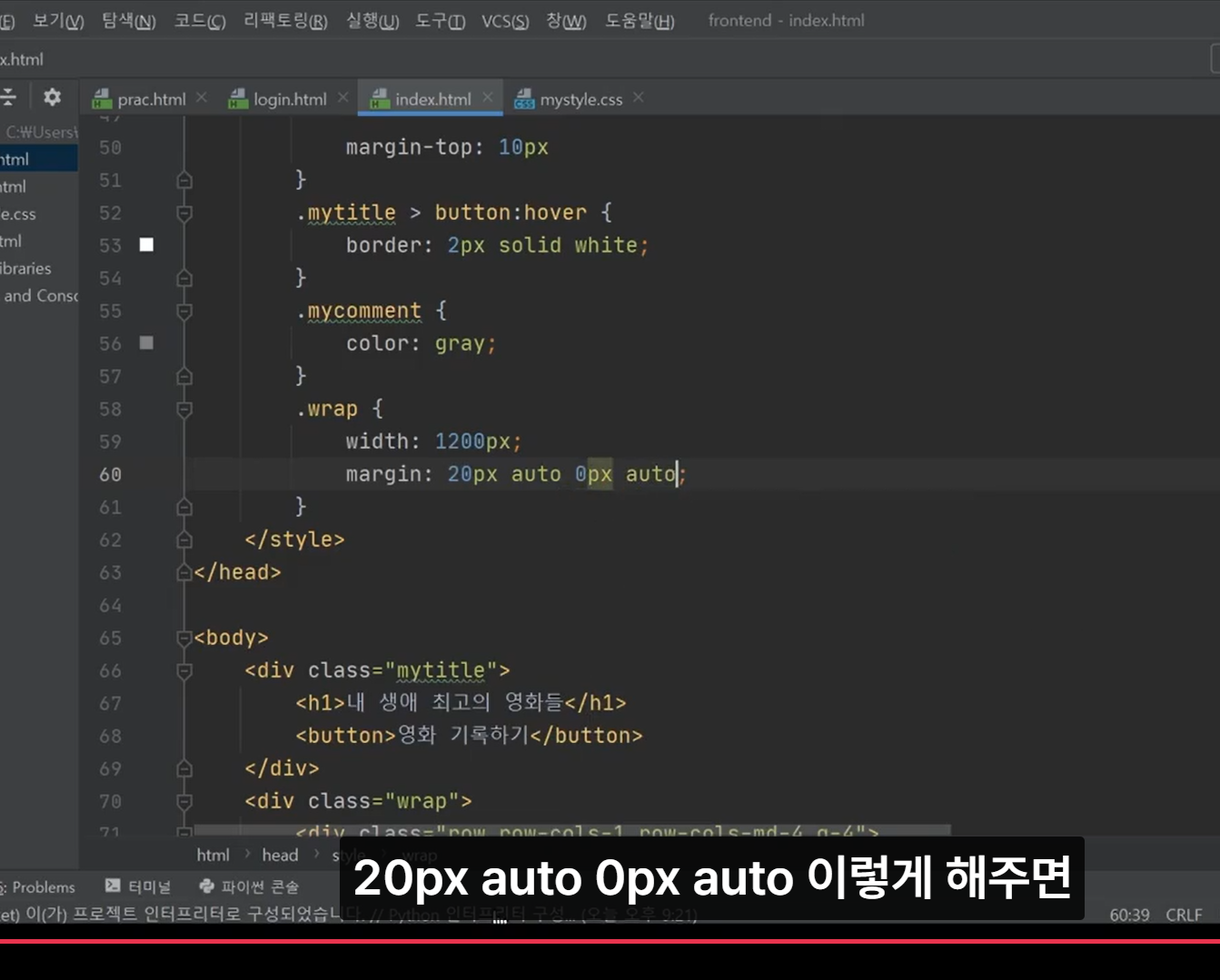Switch to the prac.html tab
The height and width of the screenshot is (980, 1220).
(x=151, y=99)
